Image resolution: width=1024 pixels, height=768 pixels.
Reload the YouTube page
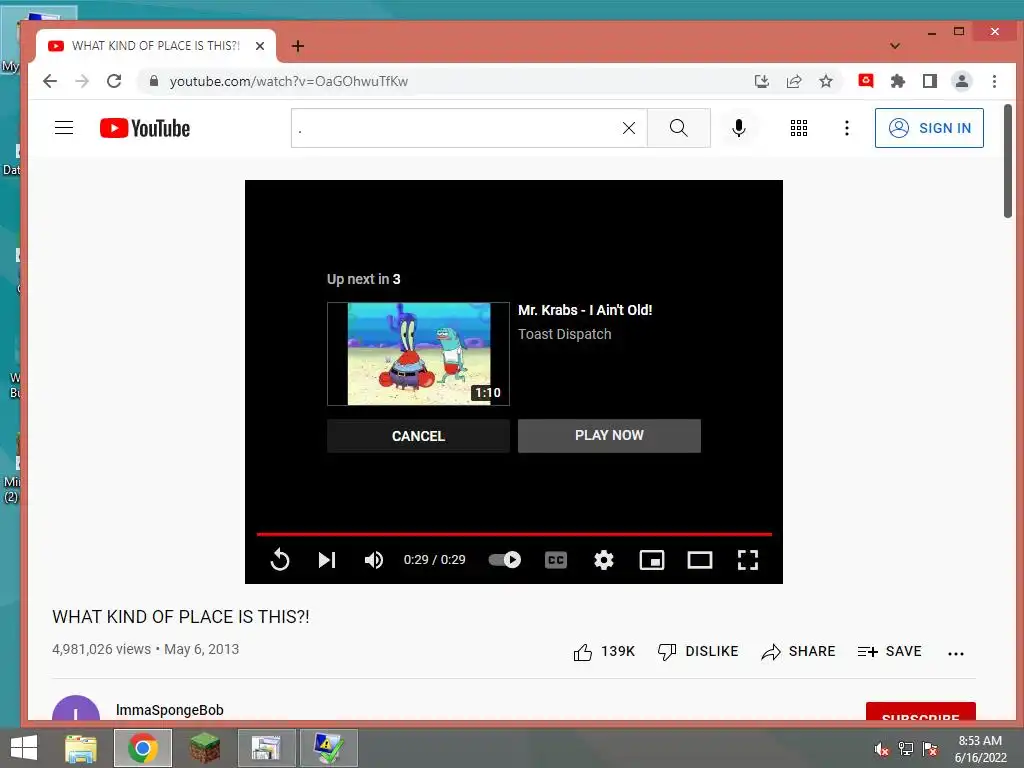click(114, 81)
